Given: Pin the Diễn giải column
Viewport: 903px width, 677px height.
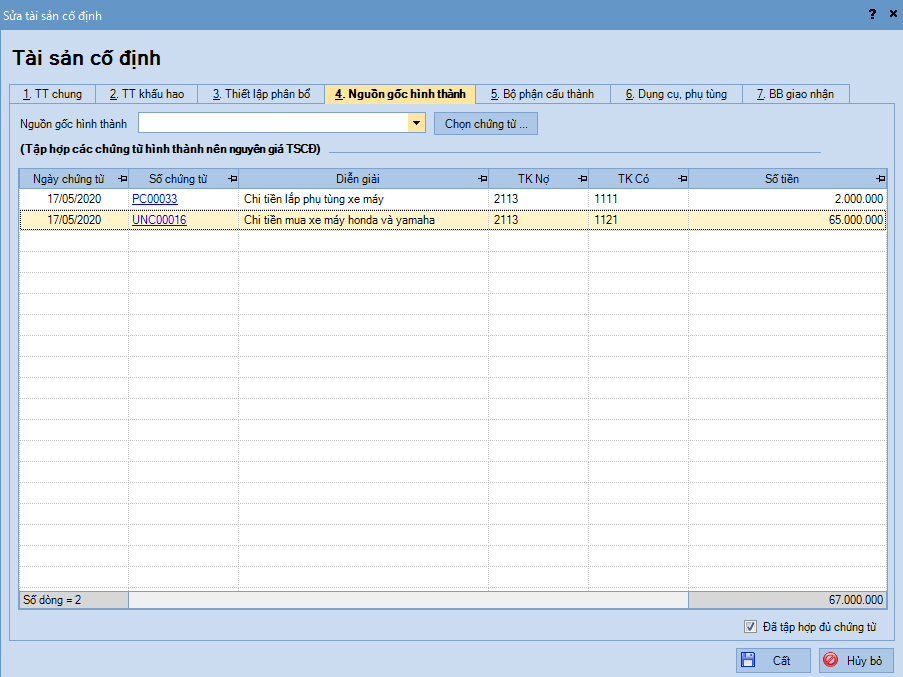Looking at the screenshot, I should click(482, 179).
